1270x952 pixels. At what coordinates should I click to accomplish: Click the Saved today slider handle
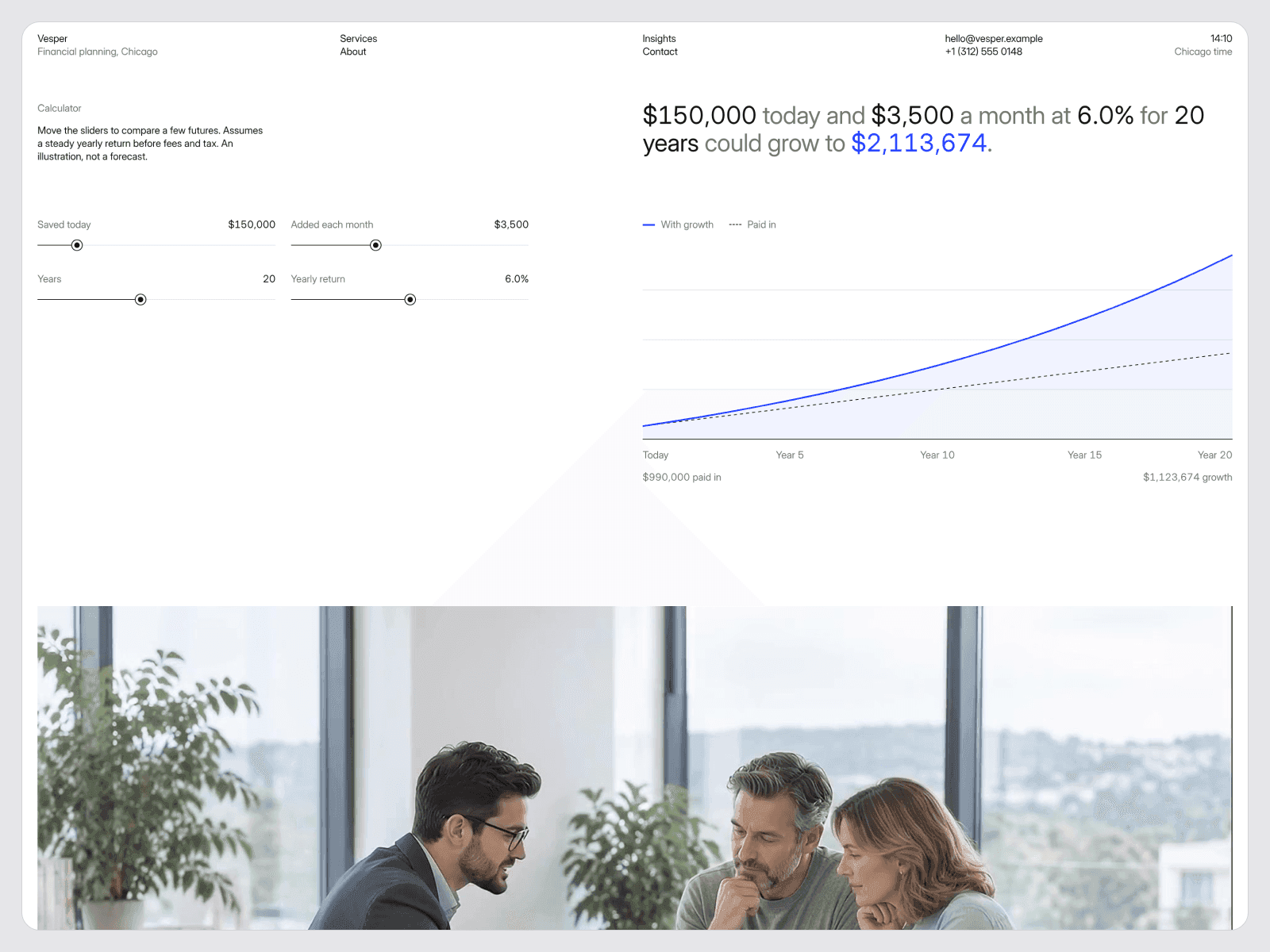[77, 245]
